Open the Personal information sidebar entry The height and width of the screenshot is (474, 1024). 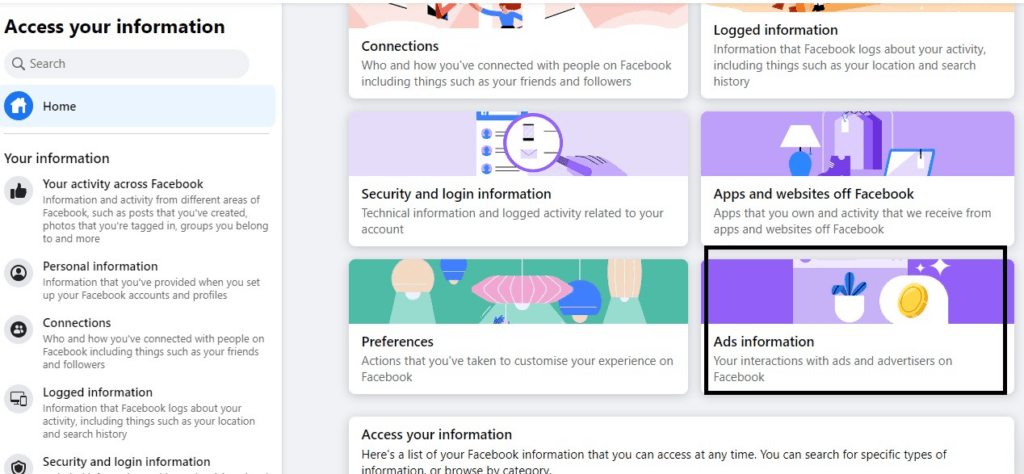tap(138, 280)
